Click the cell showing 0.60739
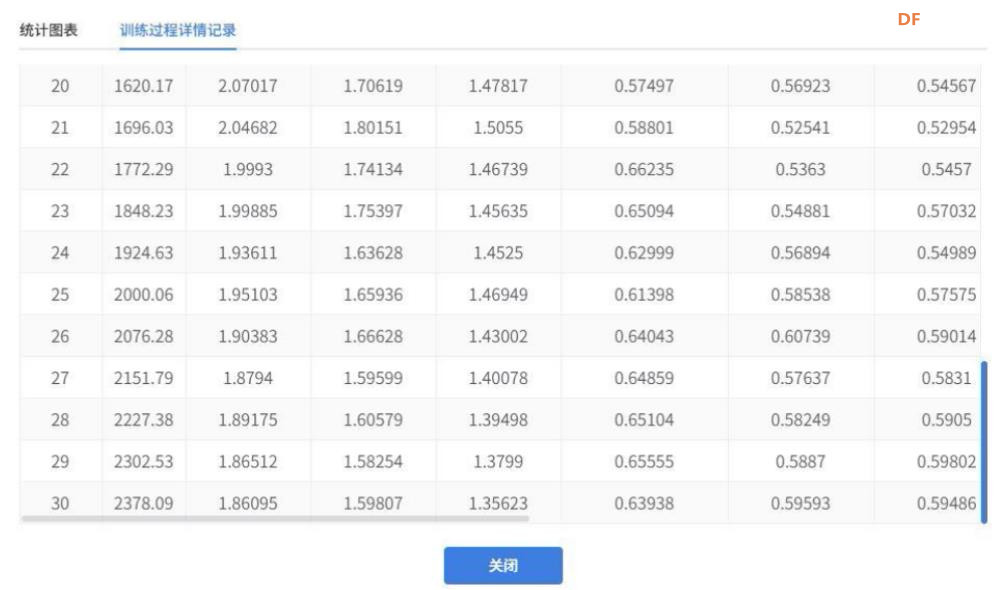The image size is (1006, 590). tap(800, 336)
